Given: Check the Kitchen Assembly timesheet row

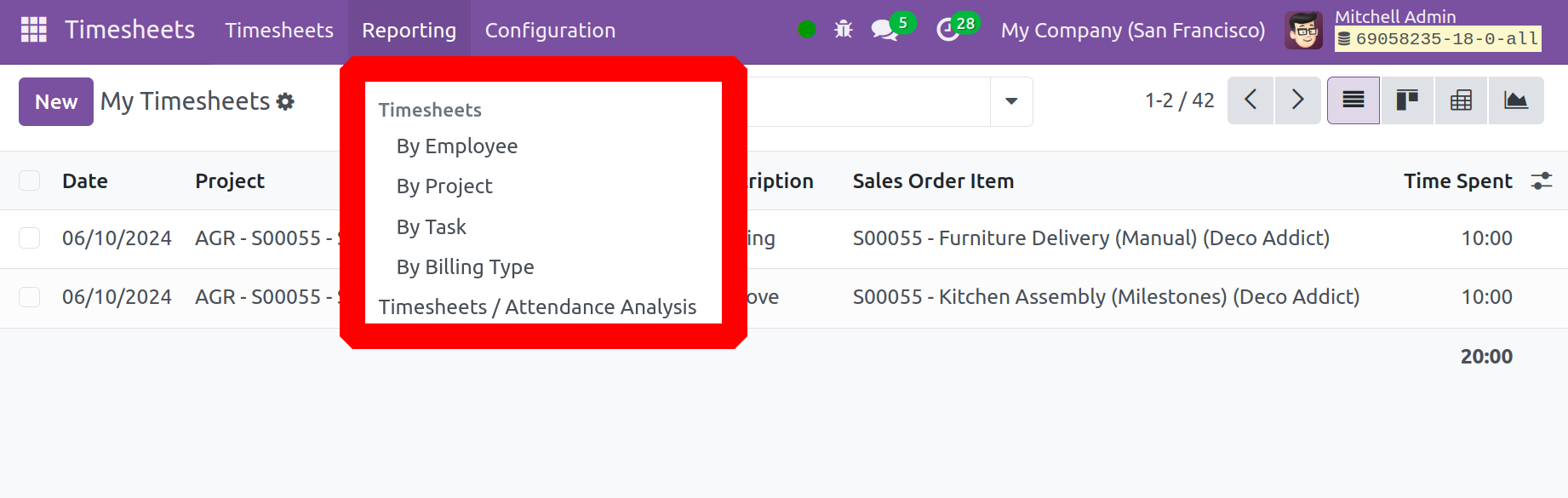Looking at the screenshot, I should point(30,296).
